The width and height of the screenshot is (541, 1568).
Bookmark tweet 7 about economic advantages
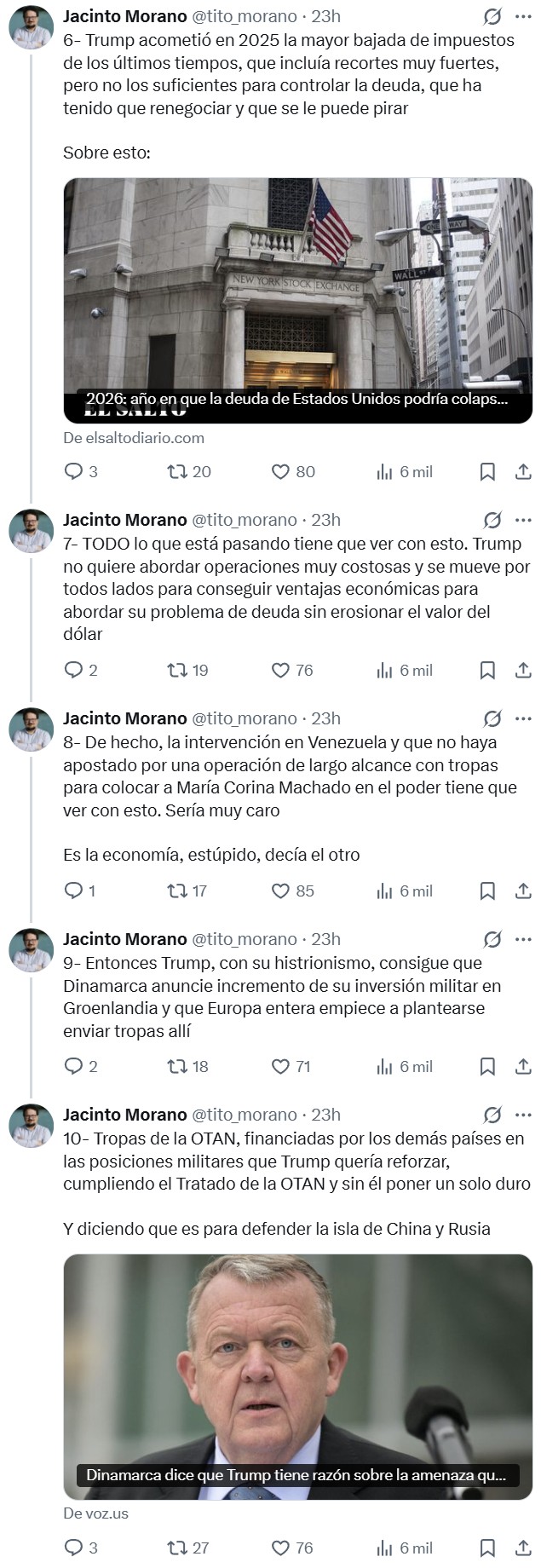pos(488,672)
